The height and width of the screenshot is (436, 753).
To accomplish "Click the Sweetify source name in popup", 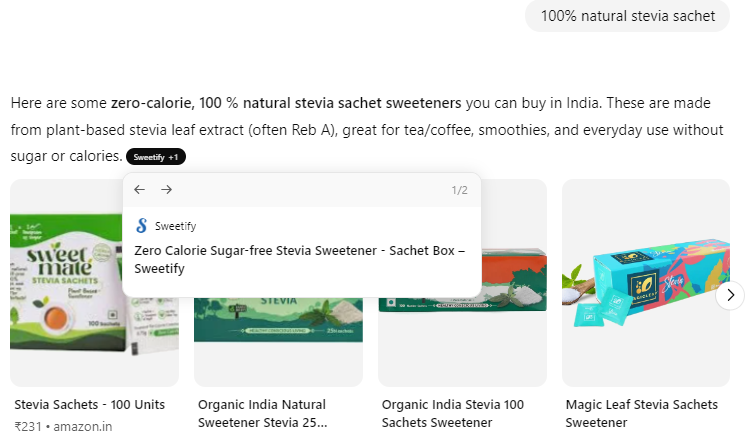I will pyautogui.click(x=176, y=226).
